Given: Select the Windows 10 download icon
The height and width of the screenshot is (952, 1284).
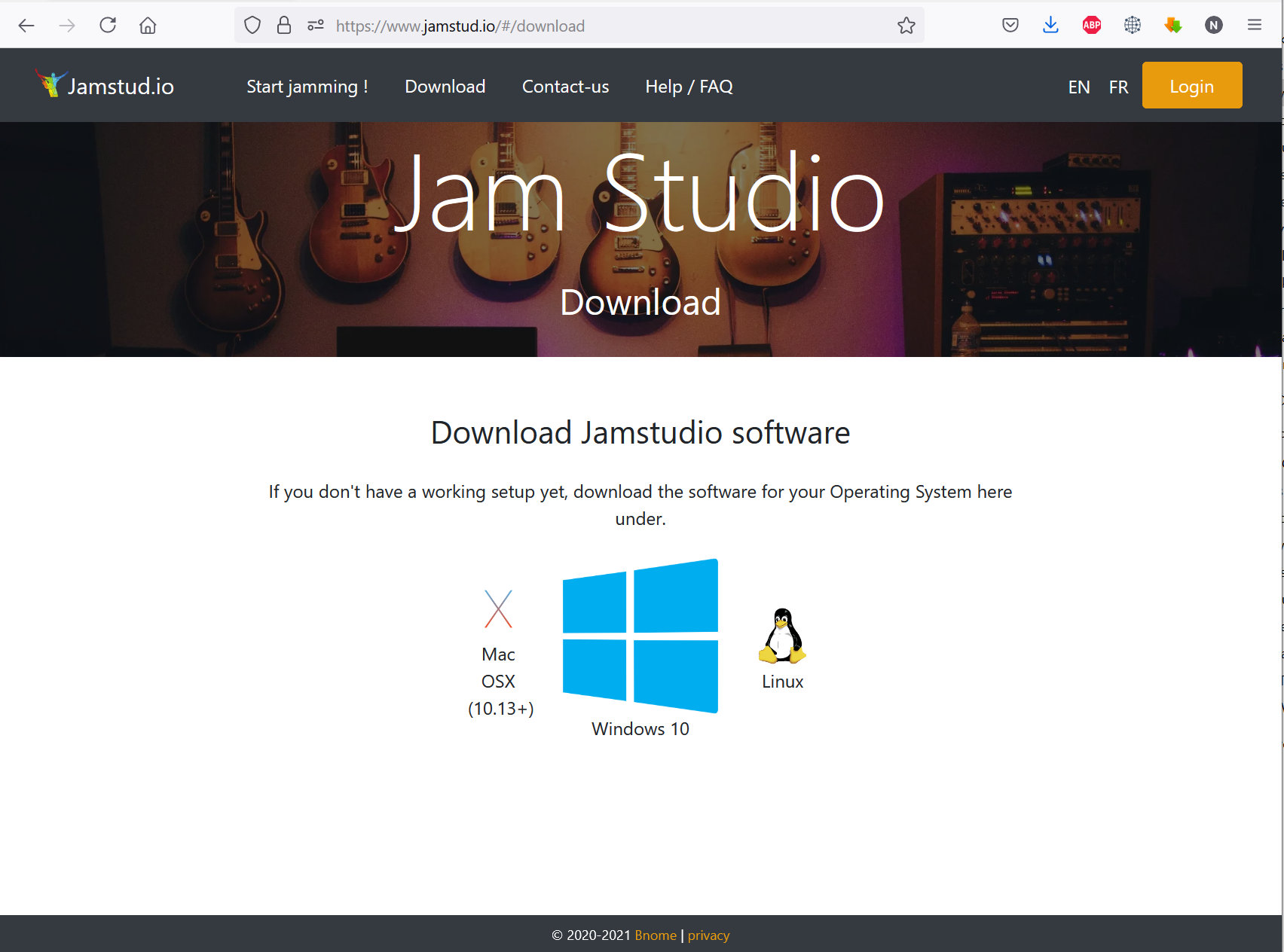Looking at the screenshot, I should pyautogui.click(x=640, y=636).
